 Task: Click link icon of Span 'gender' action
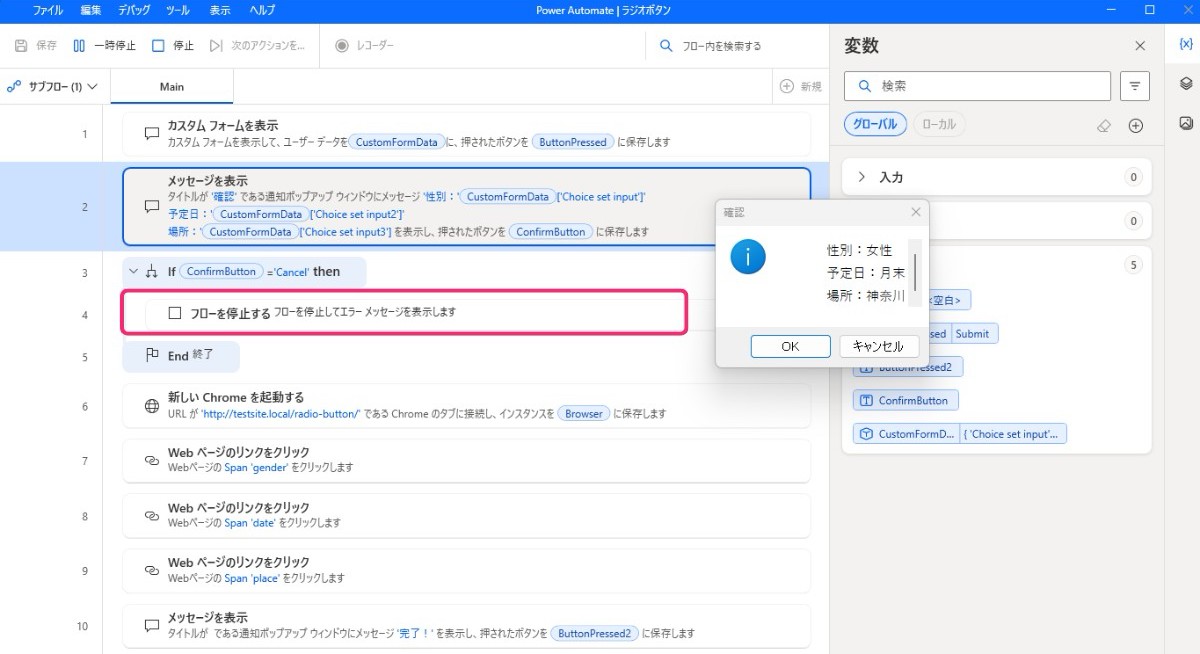coord(152,460)
